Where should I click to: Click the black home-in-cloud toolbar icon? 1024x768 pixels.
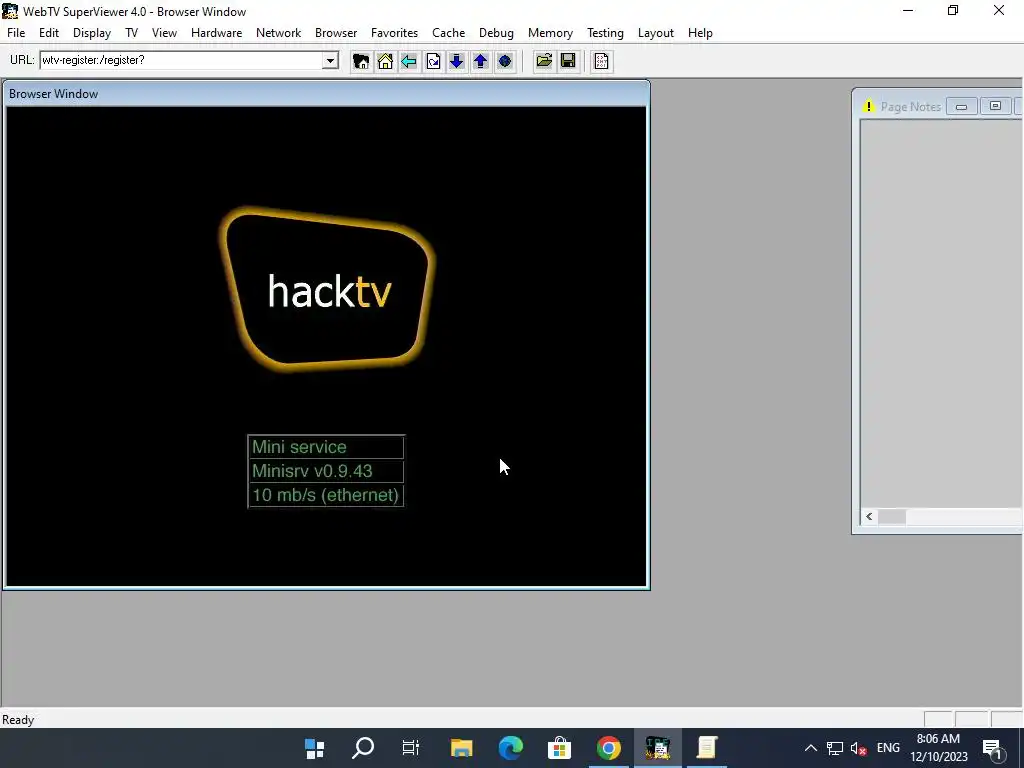(x=360, y=61)
